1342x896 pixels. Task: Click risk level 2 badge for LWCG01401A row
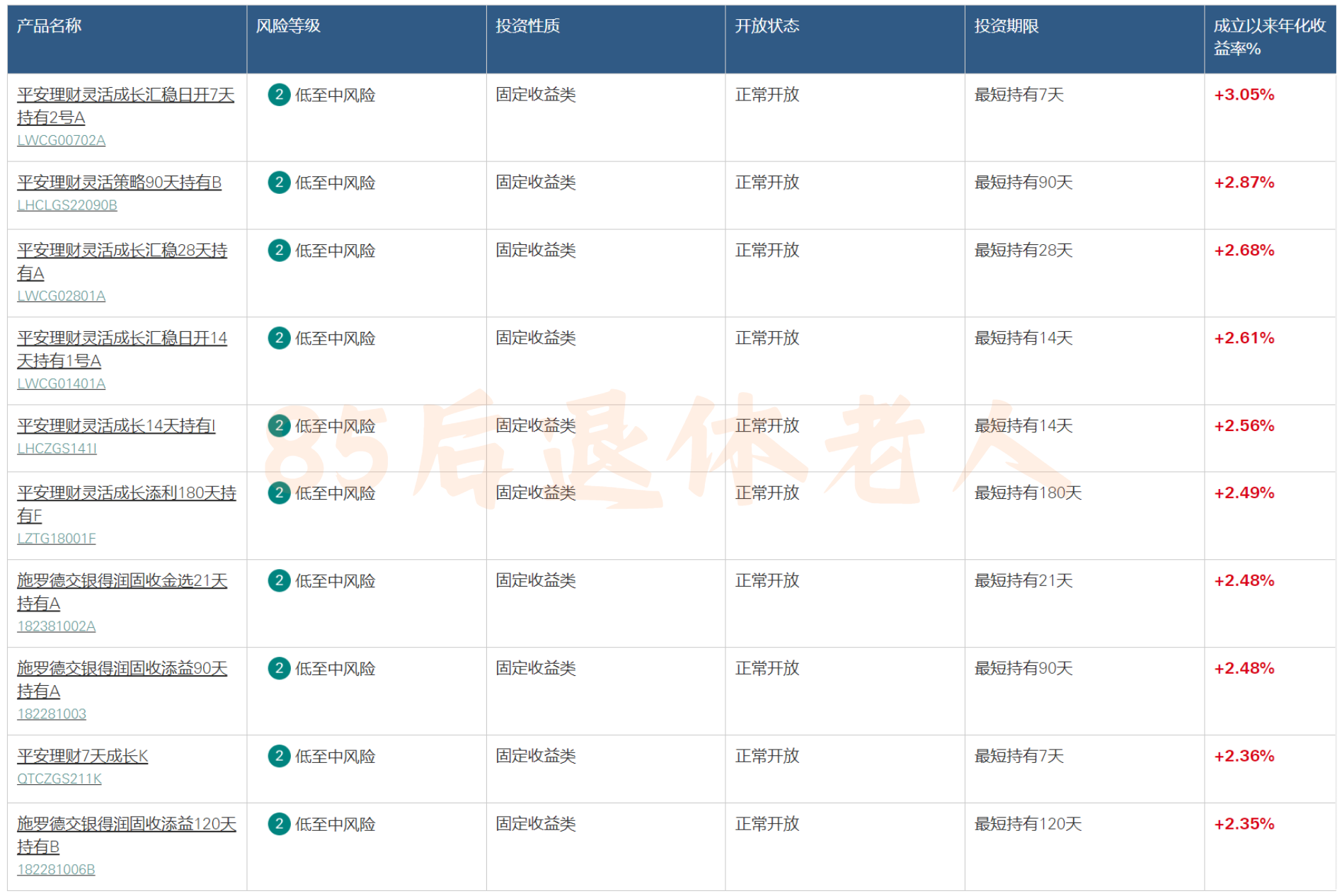pos(279,338)
